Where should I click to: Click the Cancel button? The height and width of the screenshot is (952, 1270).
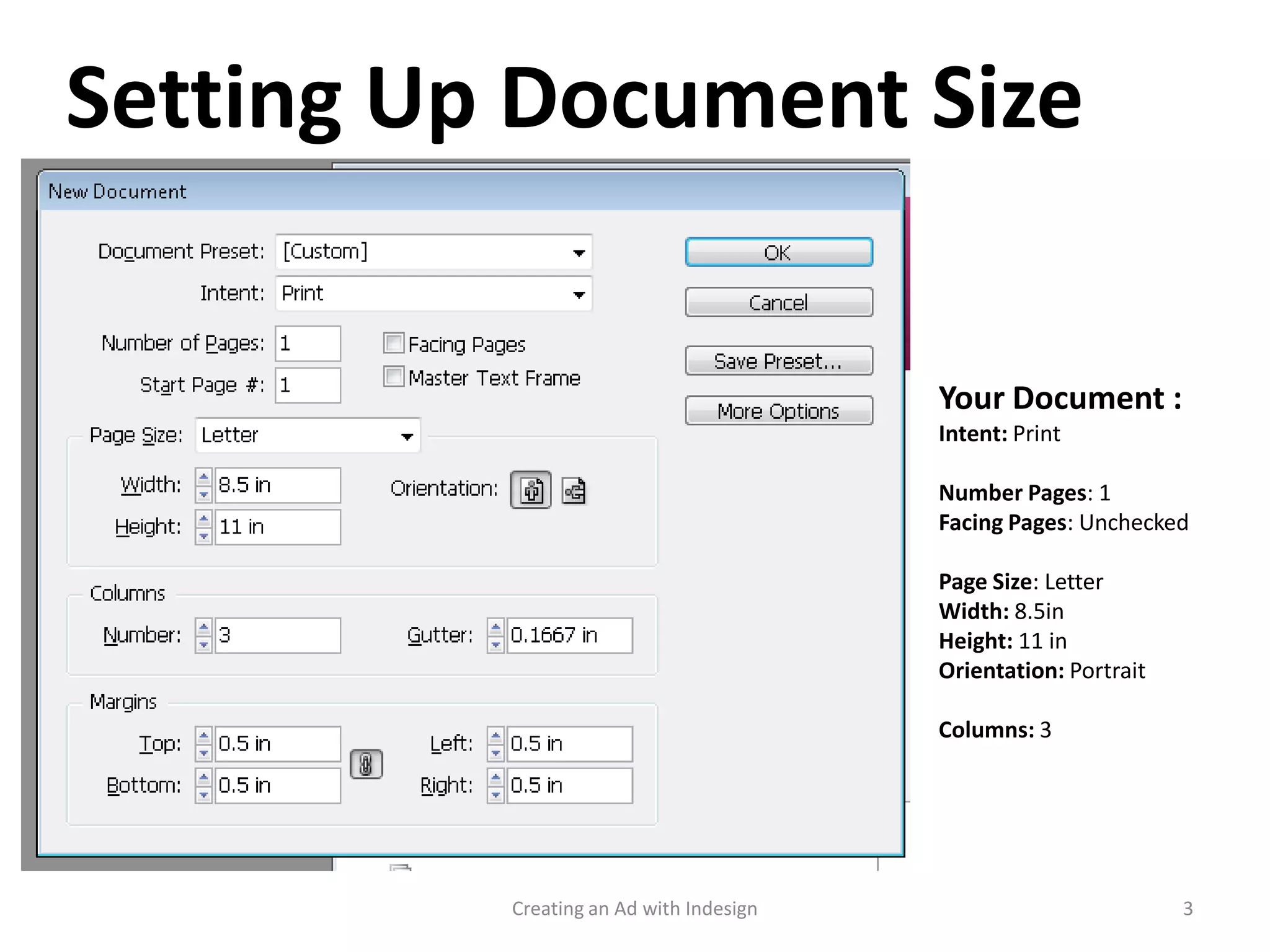click(779, 302)
